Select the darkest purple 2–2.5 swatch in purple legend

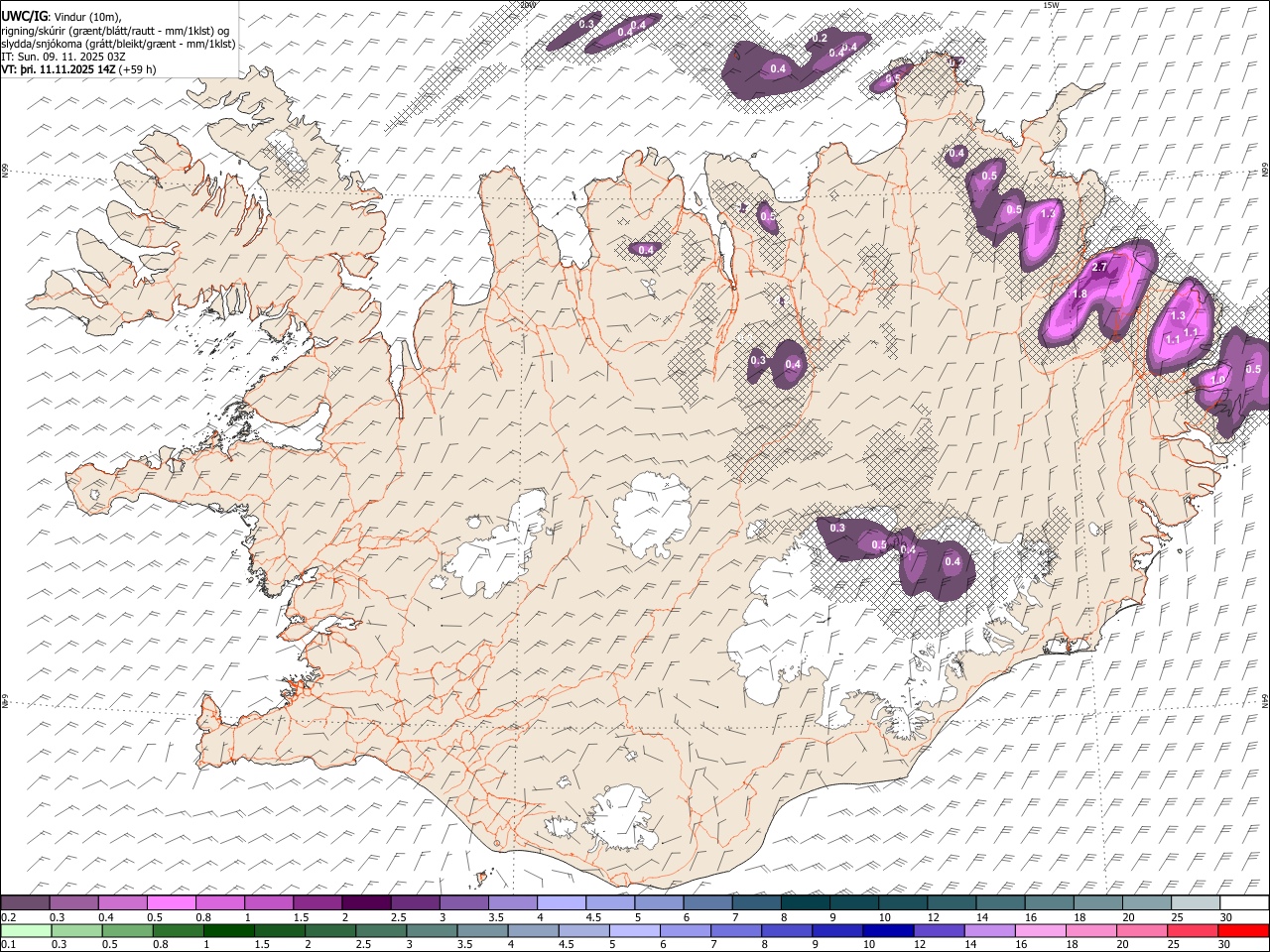[365, 903]
